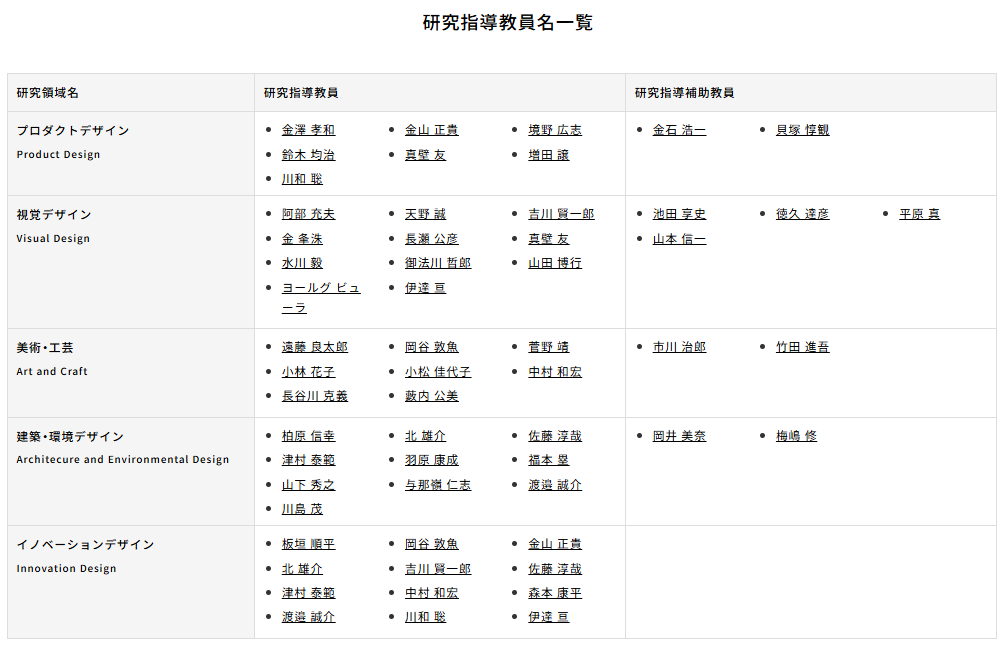
Task: Open 金山 正貴 in the Product Design row
Action: pos(432,130)
